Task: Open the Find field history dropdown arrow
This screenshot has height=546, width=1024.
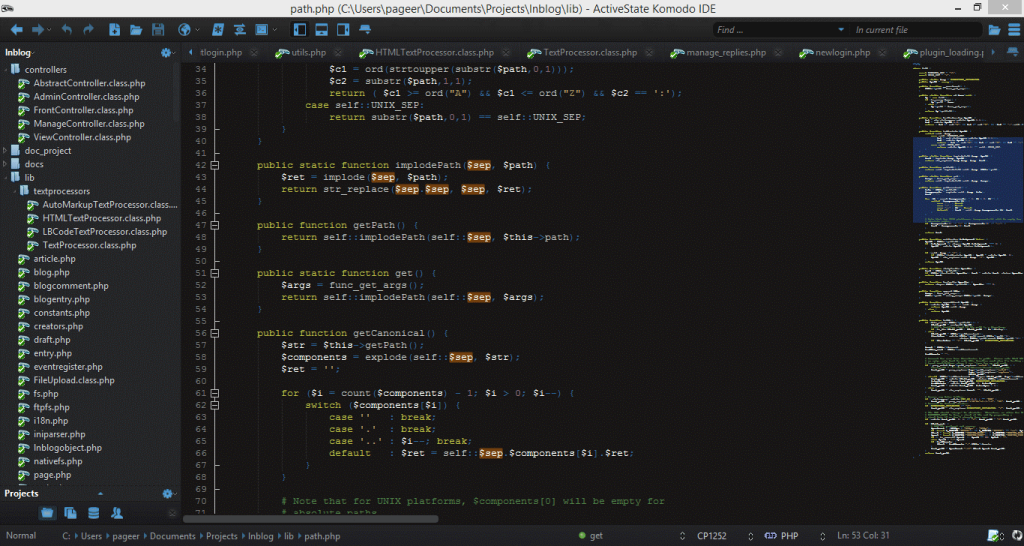Action: pos(841,30)
